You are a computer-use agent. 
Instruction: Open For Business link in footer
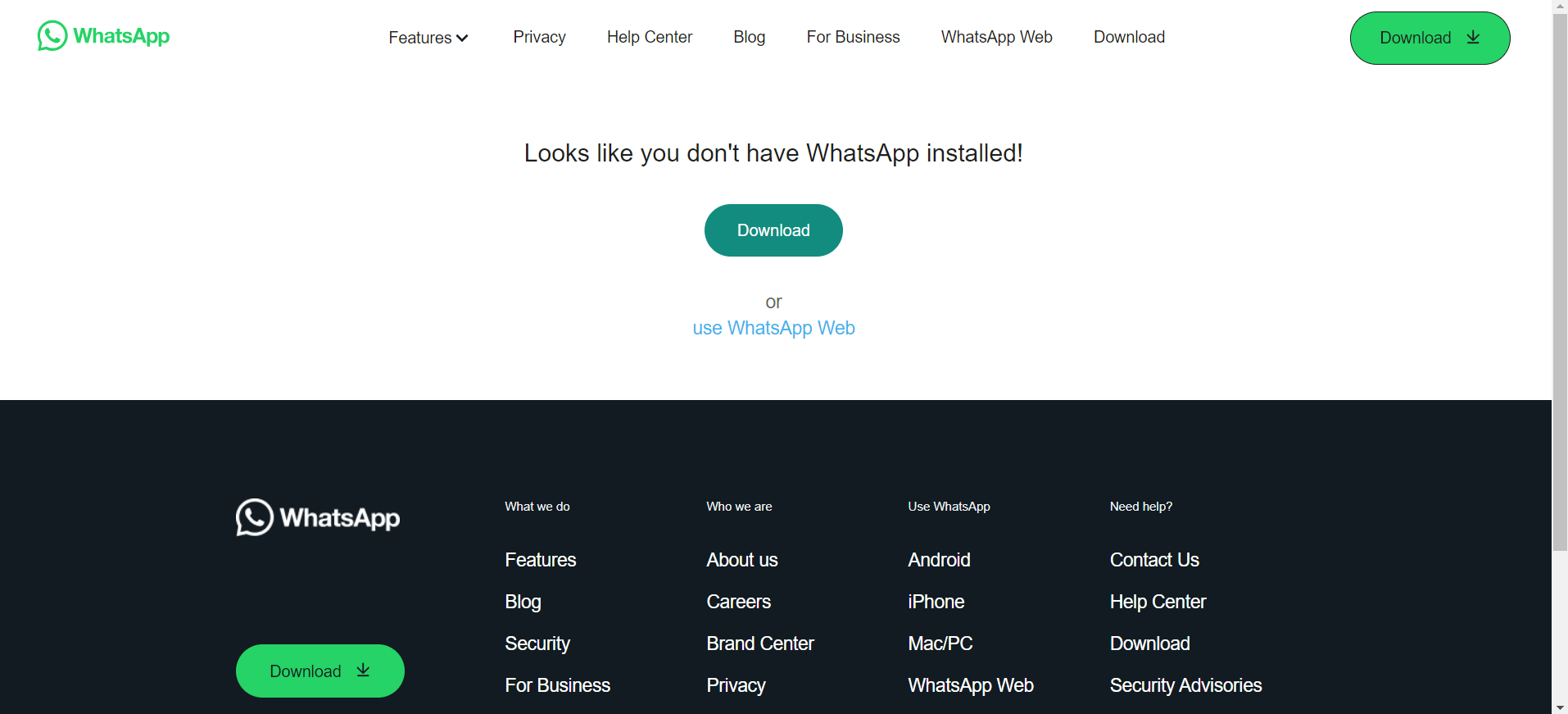point(557,685)
